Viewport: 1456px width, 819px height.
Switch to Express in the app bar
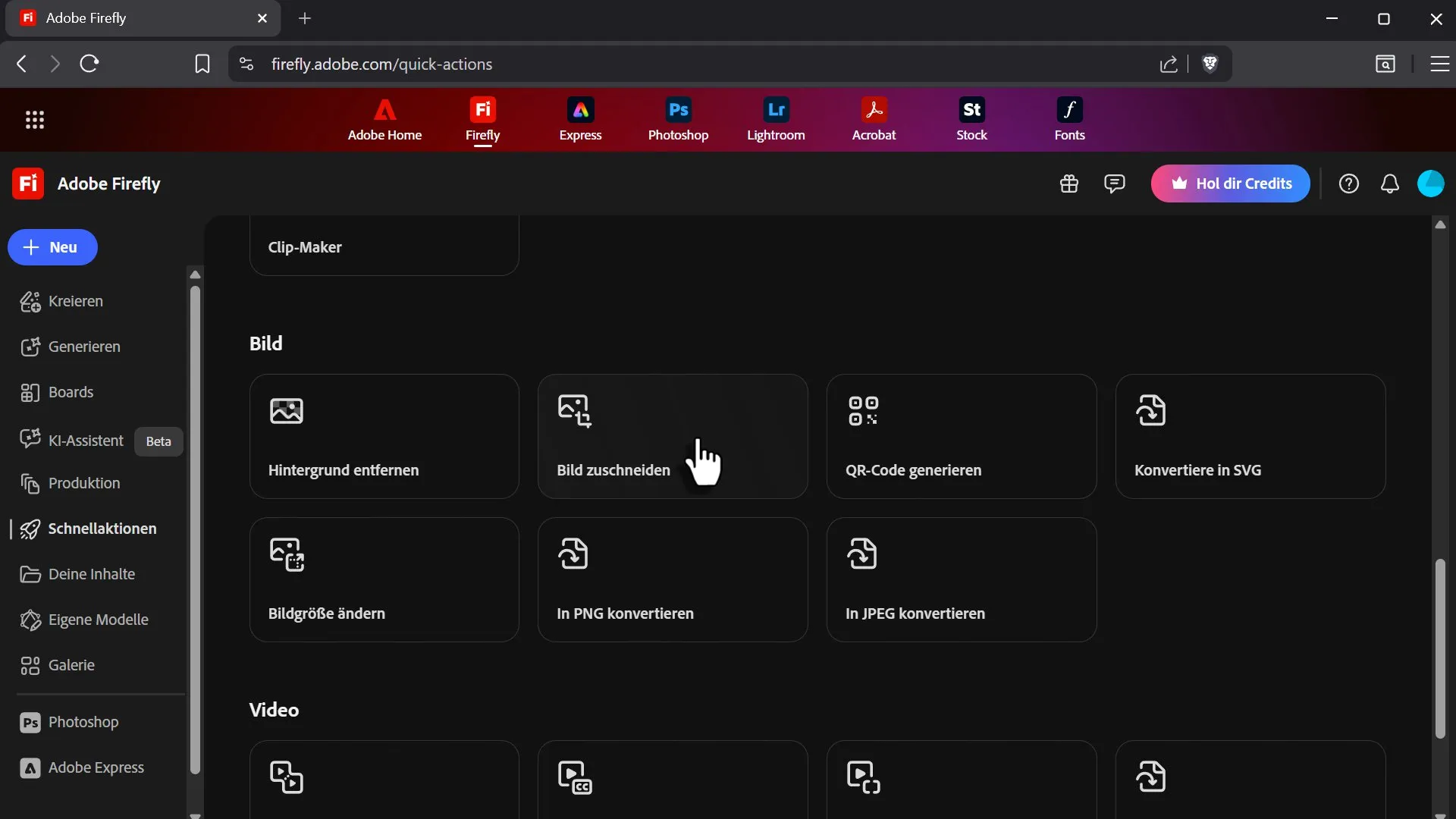click(580, 120)
